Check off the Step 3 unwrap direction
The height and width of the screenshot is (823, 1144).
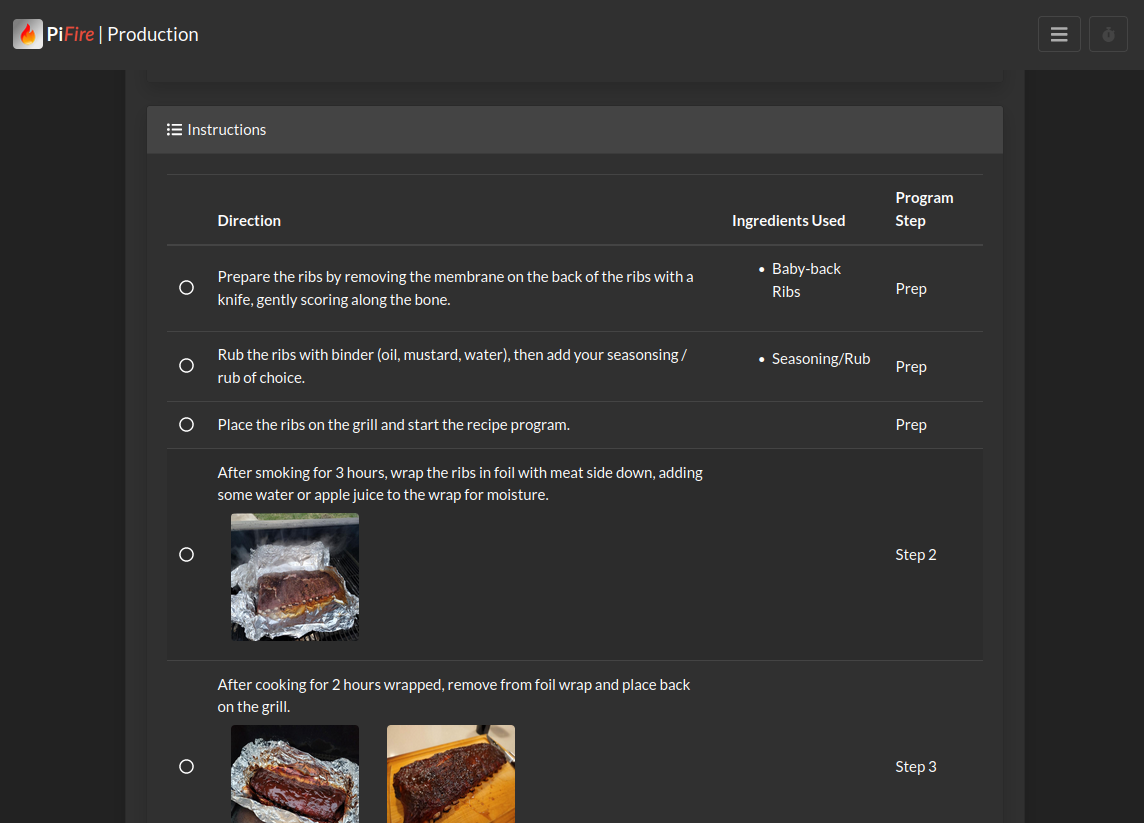coord(187,766)
